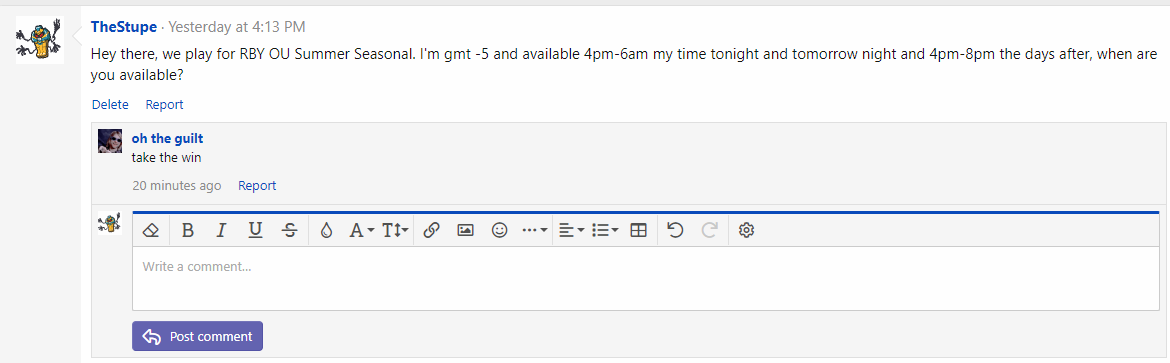
Task: Click the Undo arrow icon
Action: (675, 231)
